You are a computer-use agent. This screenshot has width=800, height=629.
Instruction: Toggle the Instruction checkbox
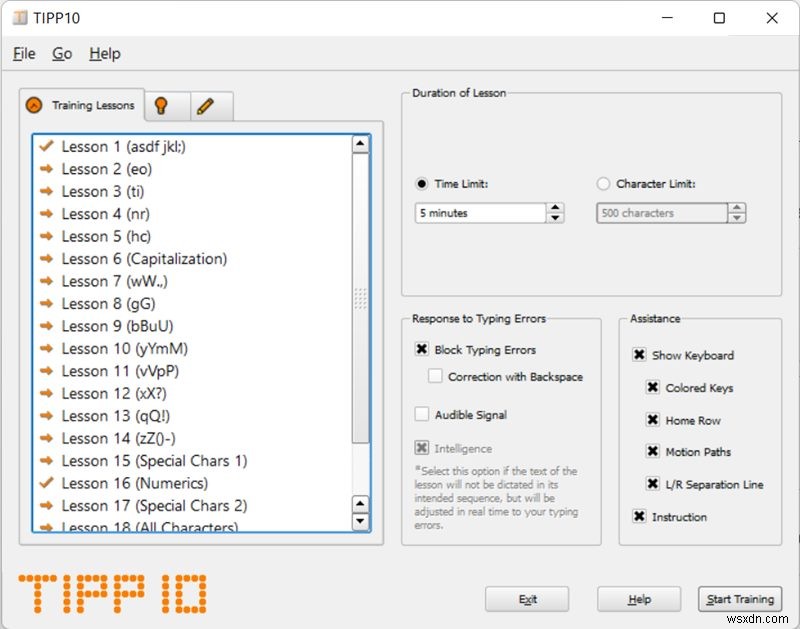[639, 516]
